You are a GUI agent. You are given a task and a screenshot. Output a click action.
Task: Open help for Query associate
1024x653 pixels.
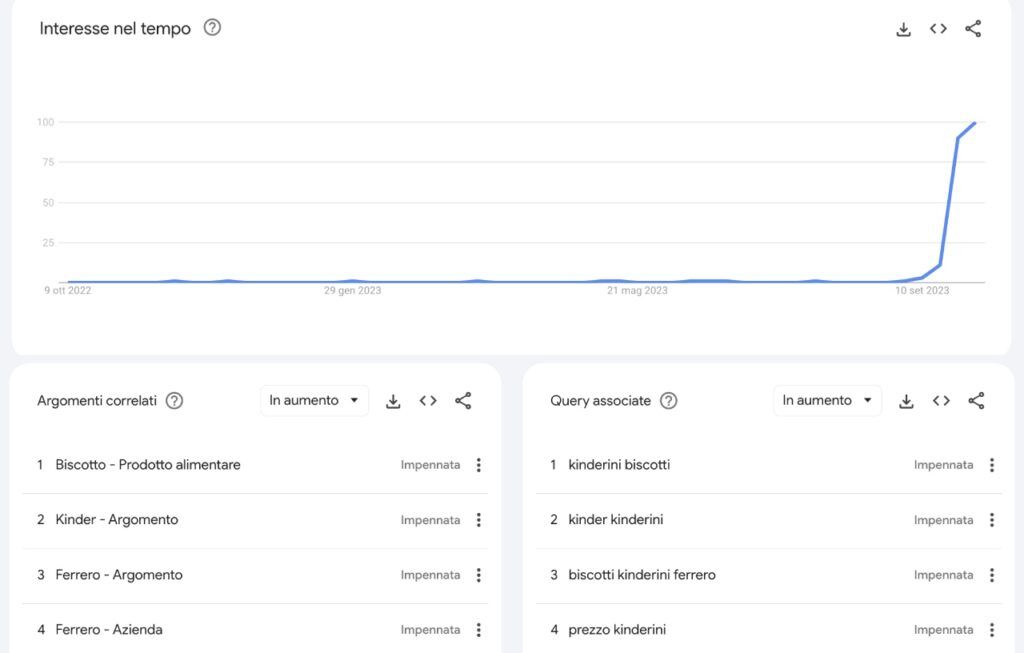(669, 400)
